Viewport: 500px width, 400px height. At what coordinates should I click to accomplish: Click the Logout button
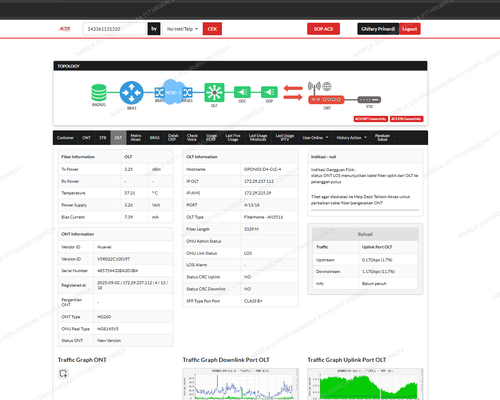click(410, 29)
